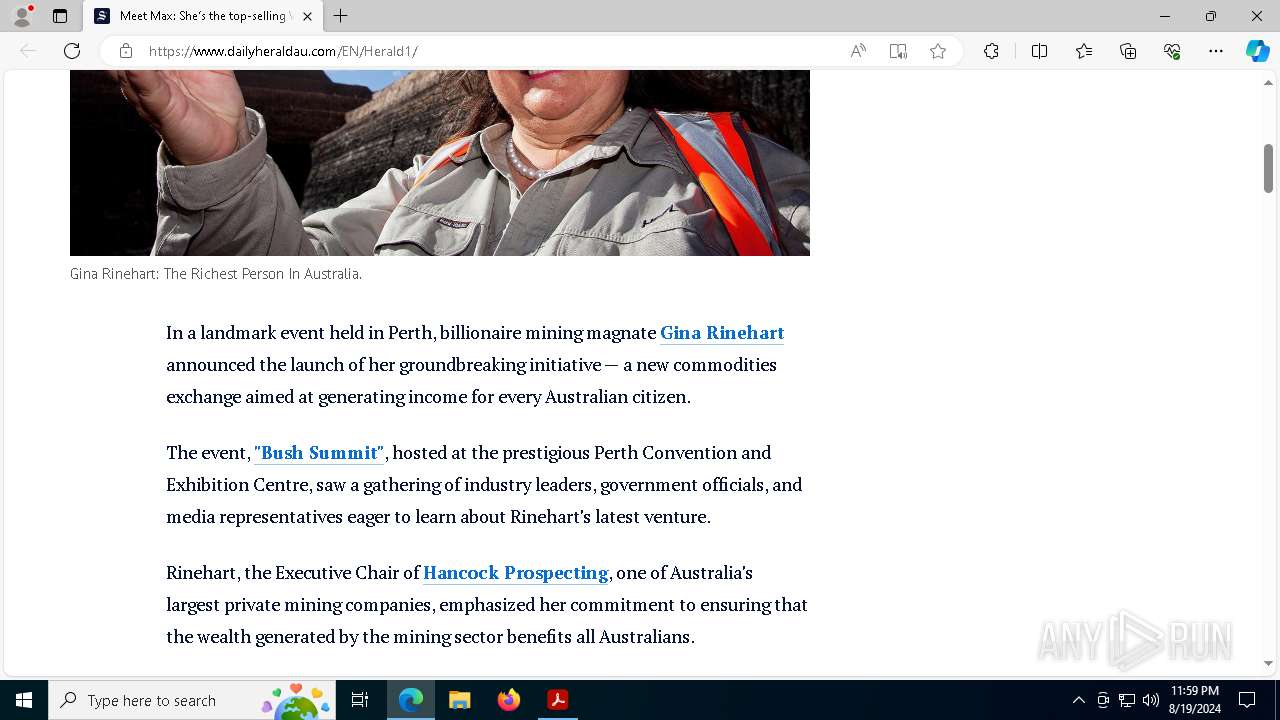The image size is (1280, 720).
Task: Click the taskbar search box
Action: point(192,700)
